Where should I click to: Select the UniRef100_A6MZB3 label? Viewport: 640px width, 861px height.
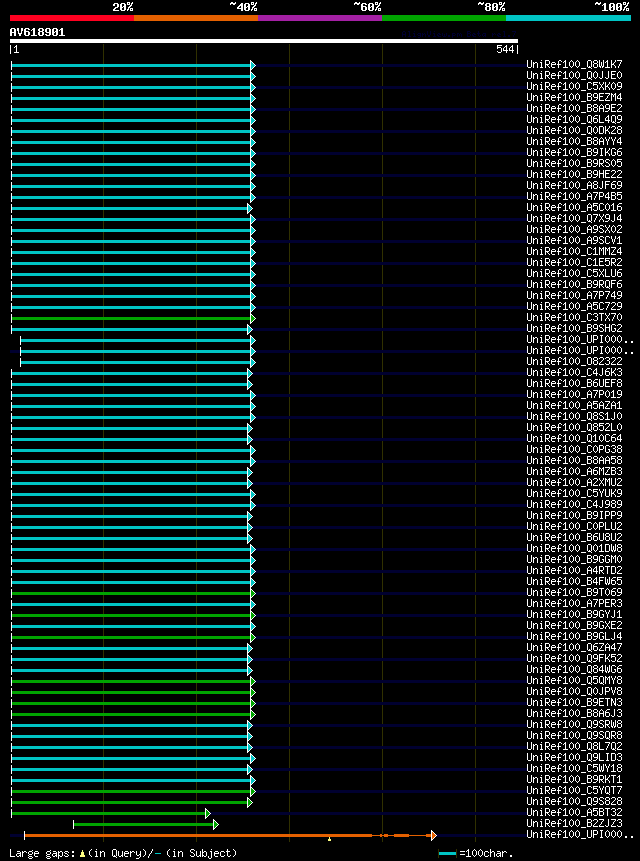[574, 471]
